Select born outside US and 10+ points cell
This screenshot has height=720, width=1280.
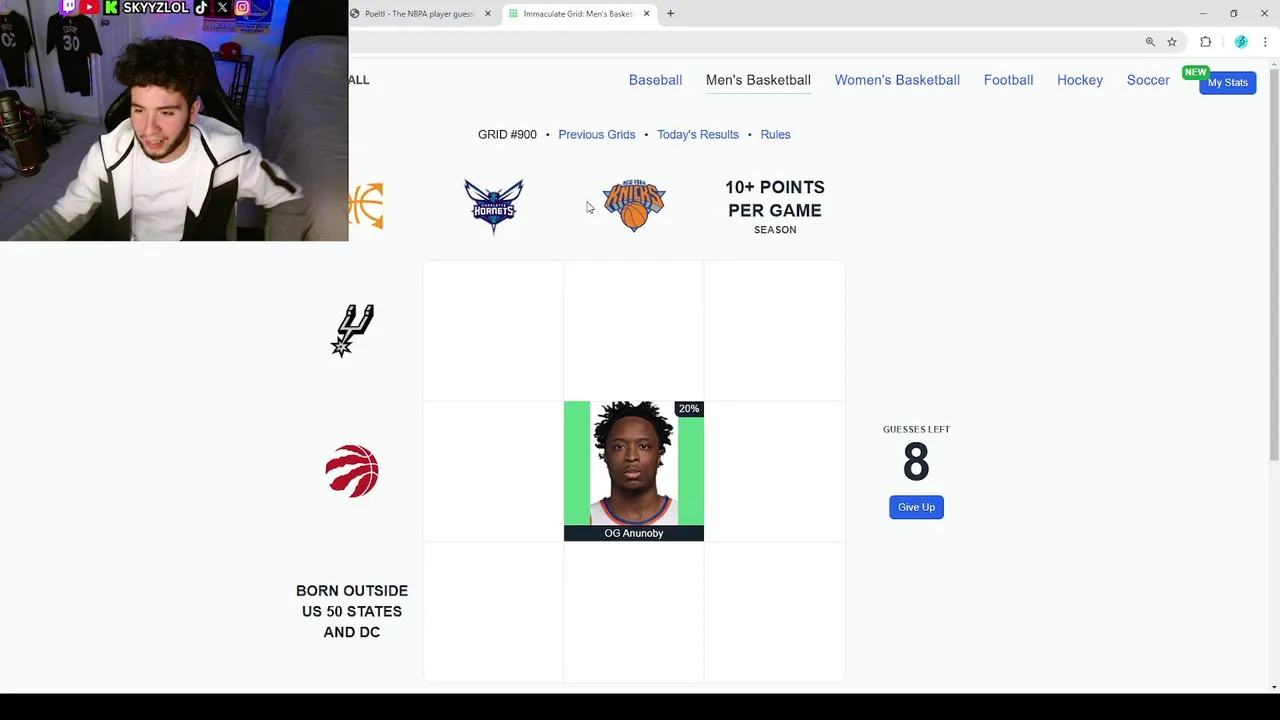coord(775,612)
